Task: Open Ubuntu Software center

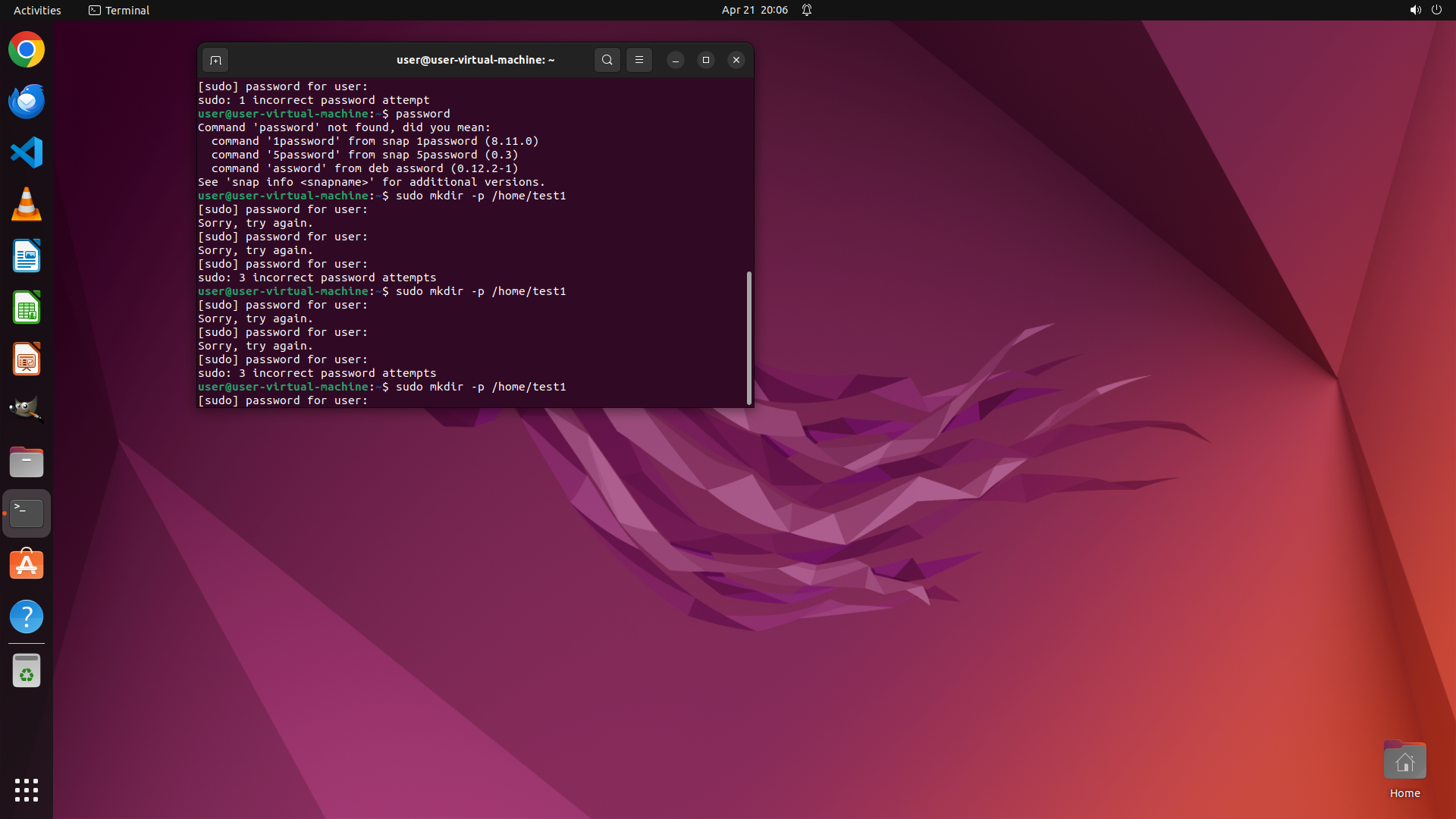Action: coord(27,565)
